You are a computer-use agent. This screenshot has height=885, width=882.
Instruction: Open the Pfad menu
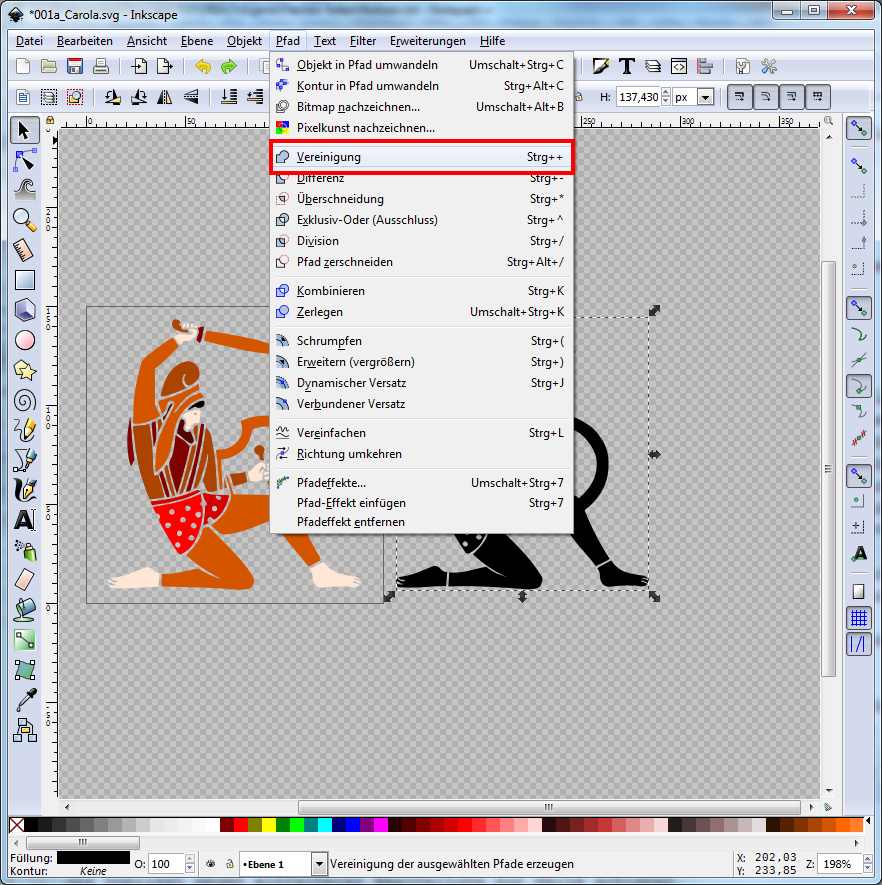pyautogui.click(x=288, y=41)
